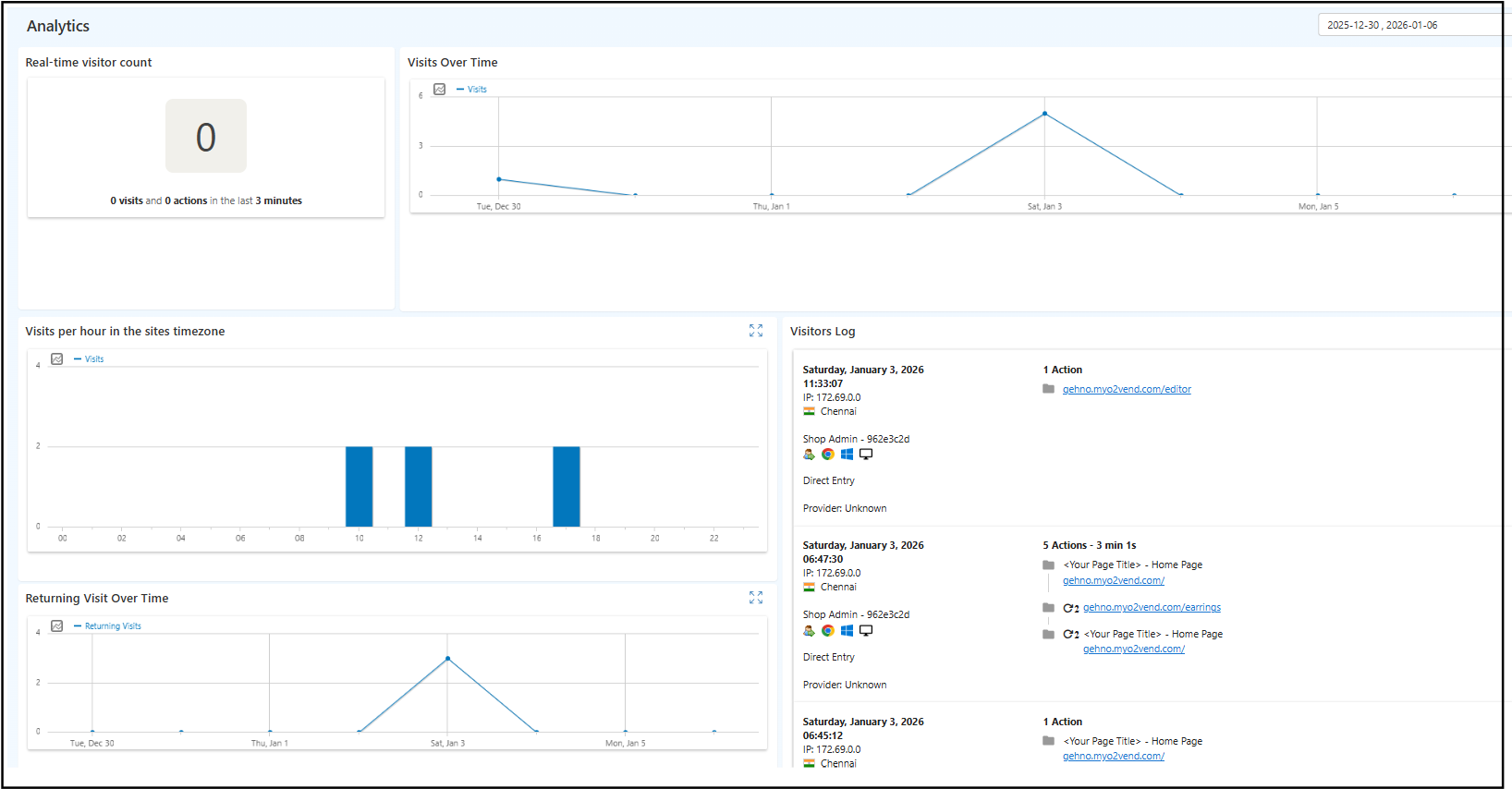The height and width of the screenshot is (789, 1512).
Task: Open the gehno.myo2vend.com/earrings link
Action: click(x=1152, y=608)
